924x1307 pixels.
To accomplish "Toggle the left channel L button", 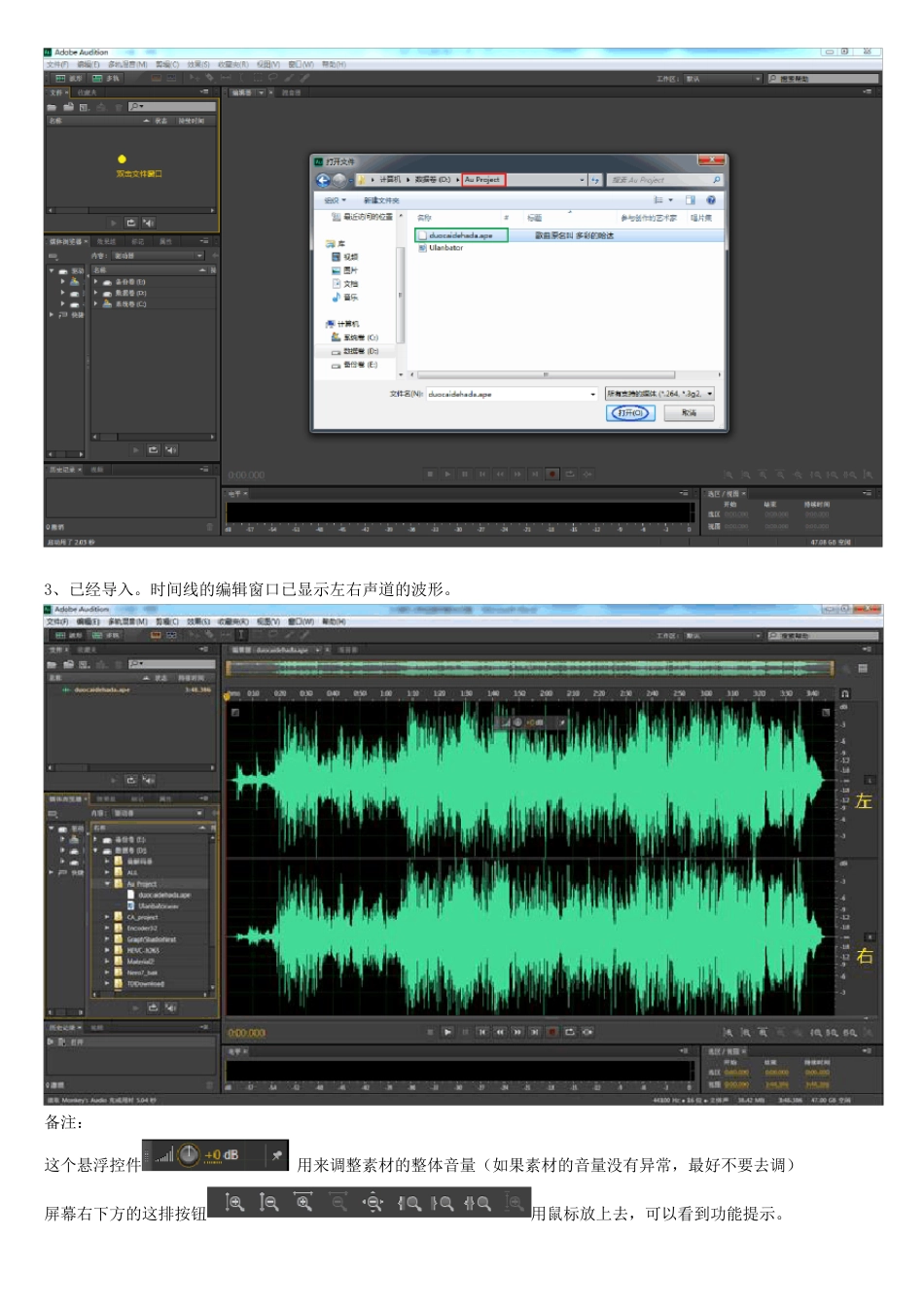I will [x=869, y=780].
